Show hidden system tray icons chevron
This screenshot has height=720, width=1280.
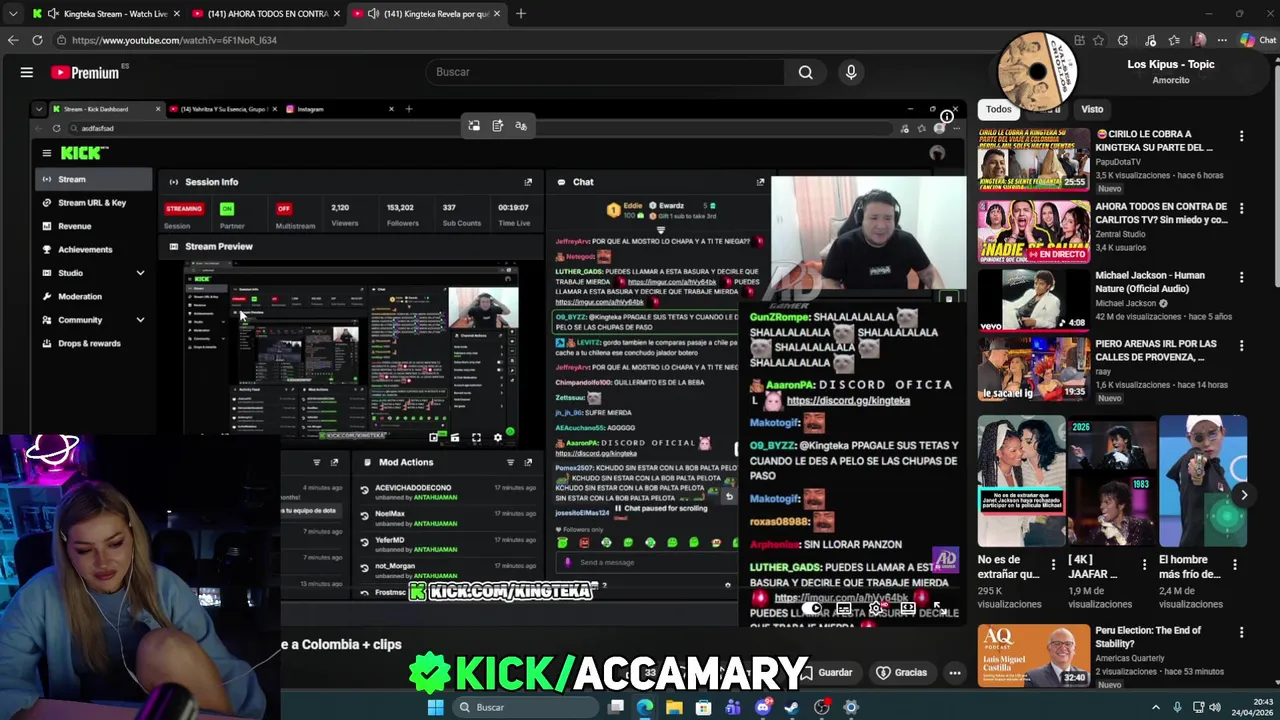coord(1155,707)
